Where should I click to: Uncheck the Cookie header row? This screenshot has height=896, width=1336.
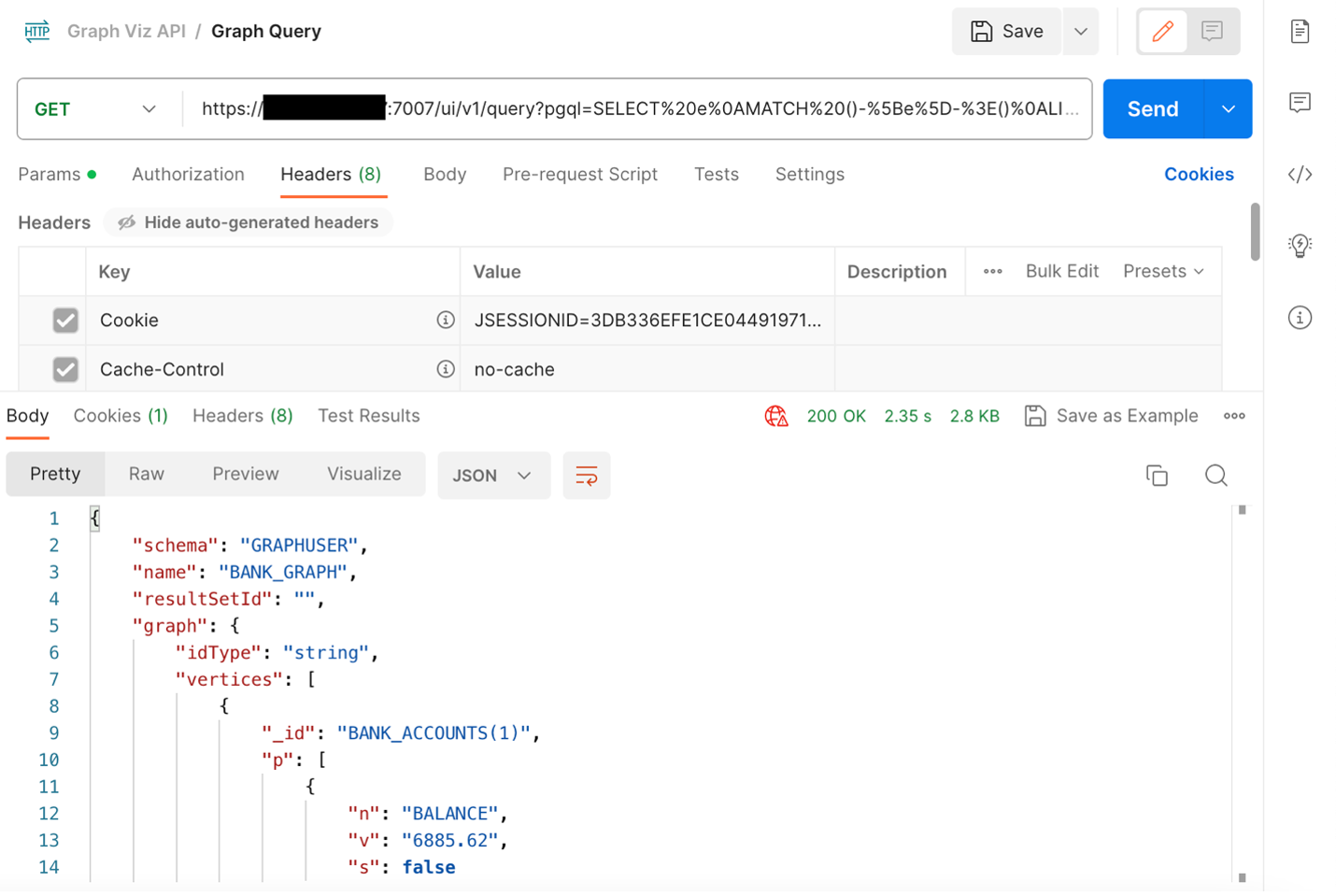tap(64, 320)
